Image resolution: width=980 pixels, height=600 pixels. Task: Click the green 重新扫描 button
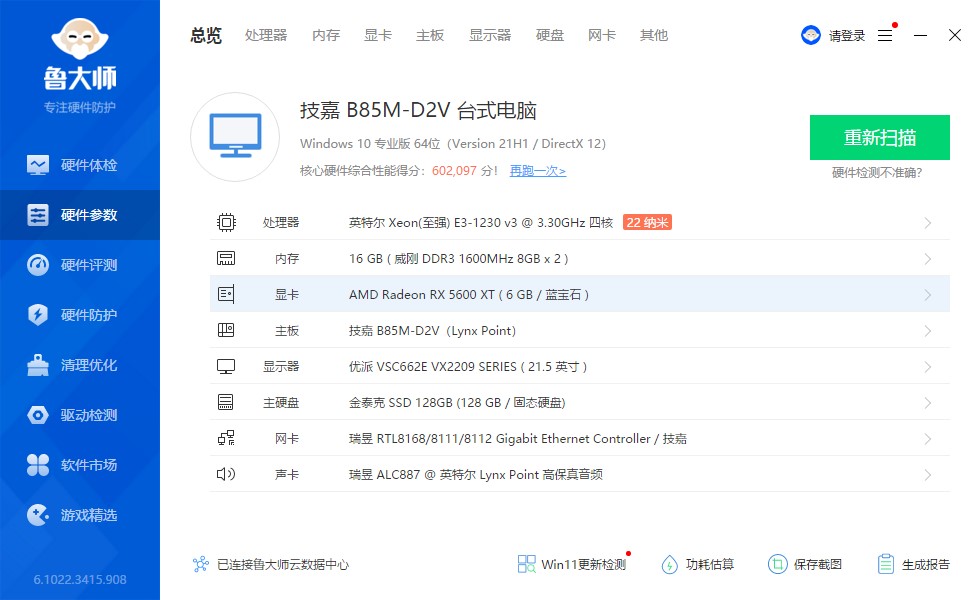coord(880,138)
